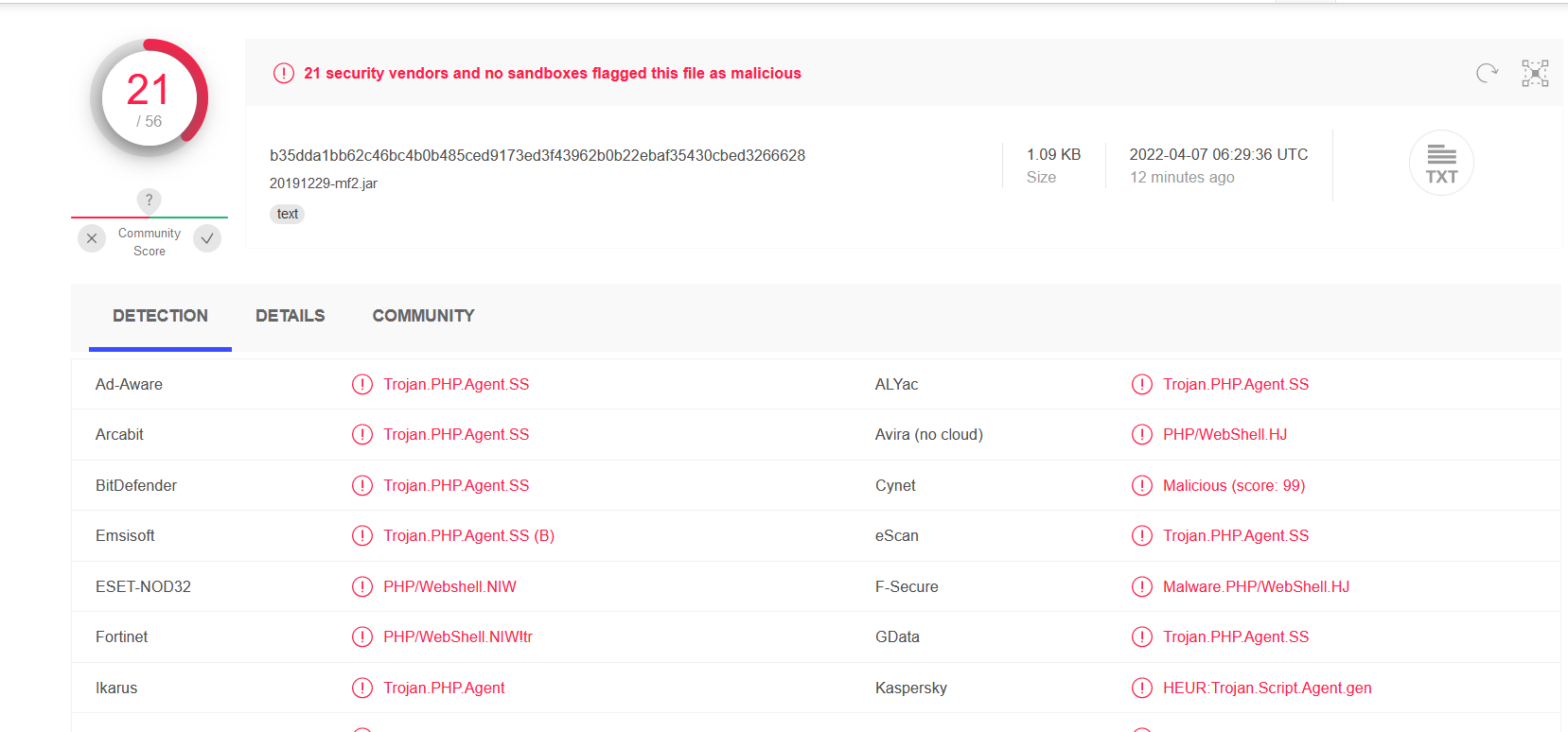Click the 'text' file tag
This screenshot has width=1568, height=732.
click(x=288, y=214)
